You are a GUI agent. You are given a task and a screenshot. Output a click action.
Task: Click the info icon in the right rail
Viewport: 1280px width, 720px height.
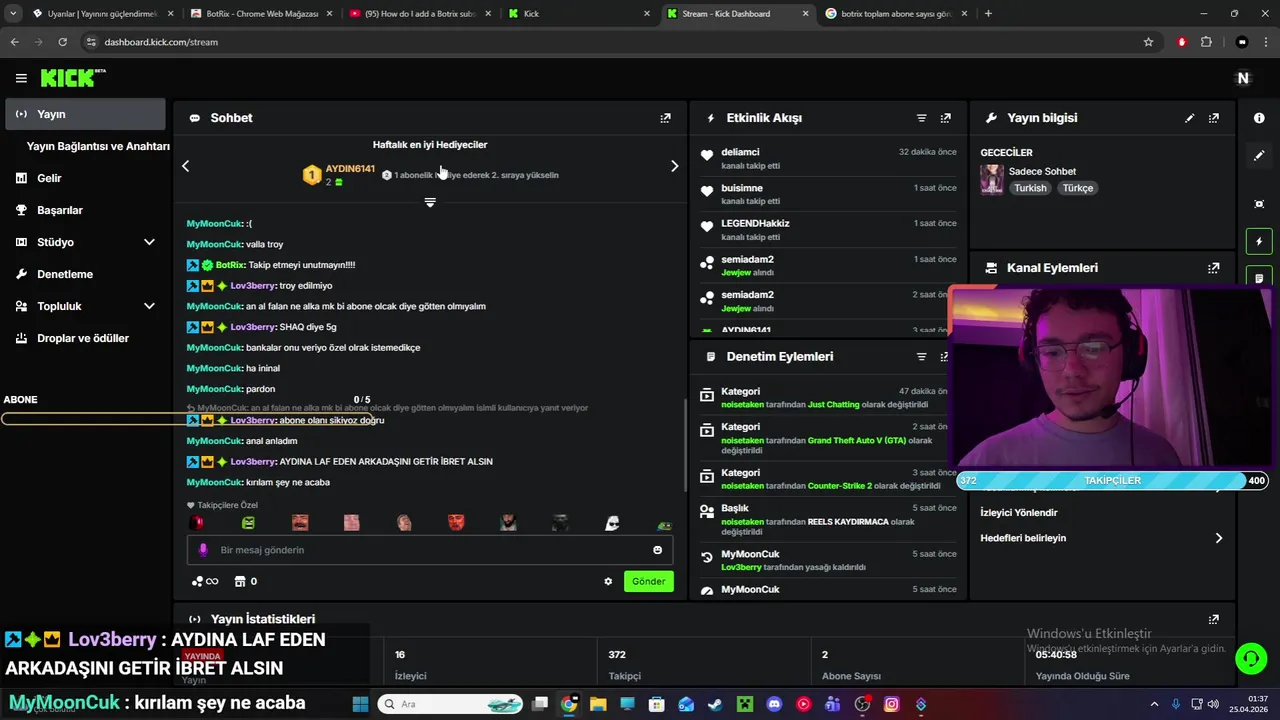pyautogui.click(x=1259, y=118)
